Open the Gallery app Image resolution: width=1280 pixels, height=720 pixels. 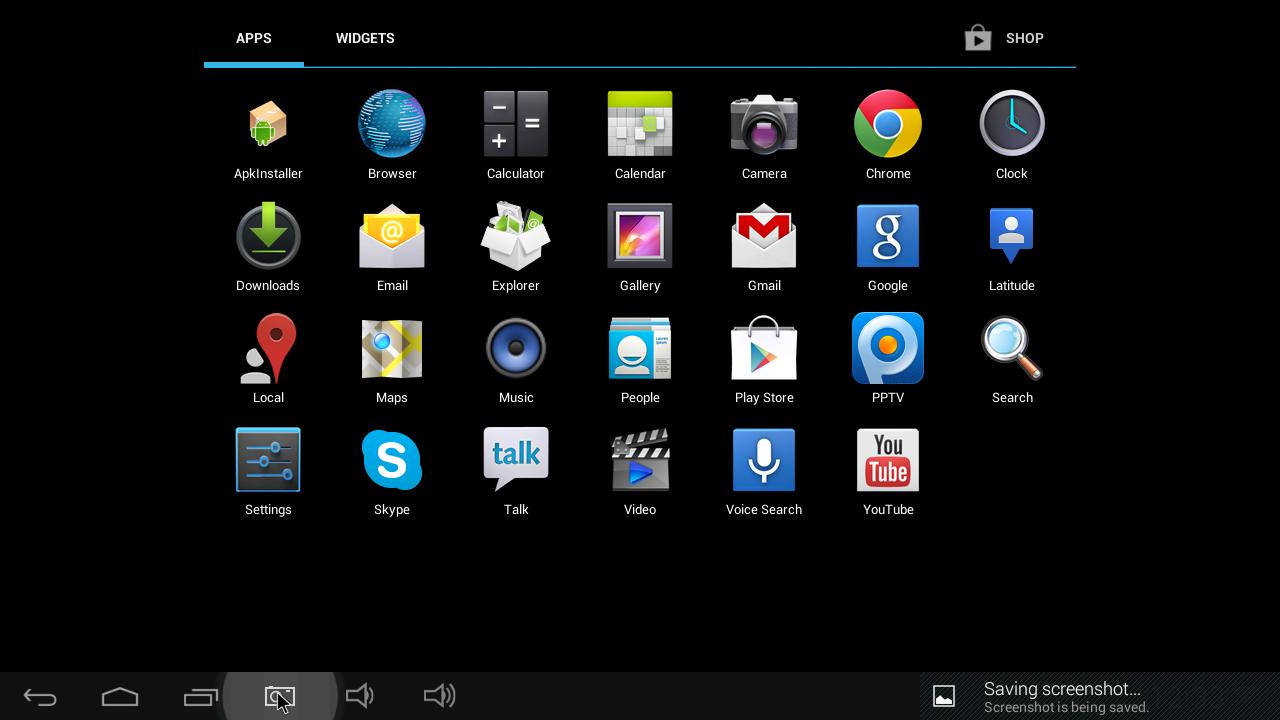(x=640, y=236)
